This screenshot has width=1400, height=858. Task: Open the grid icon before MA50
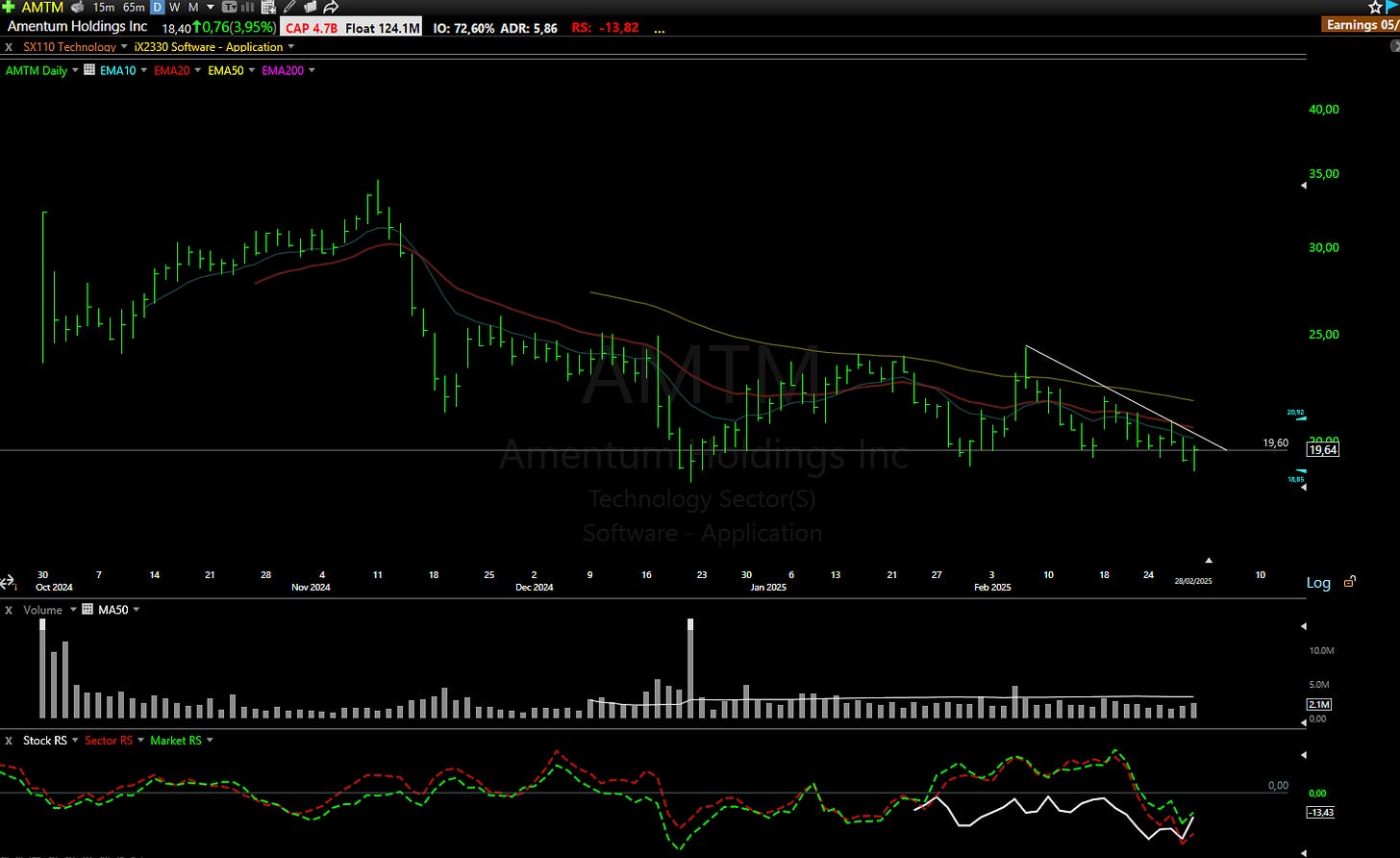tap(87, 609)
